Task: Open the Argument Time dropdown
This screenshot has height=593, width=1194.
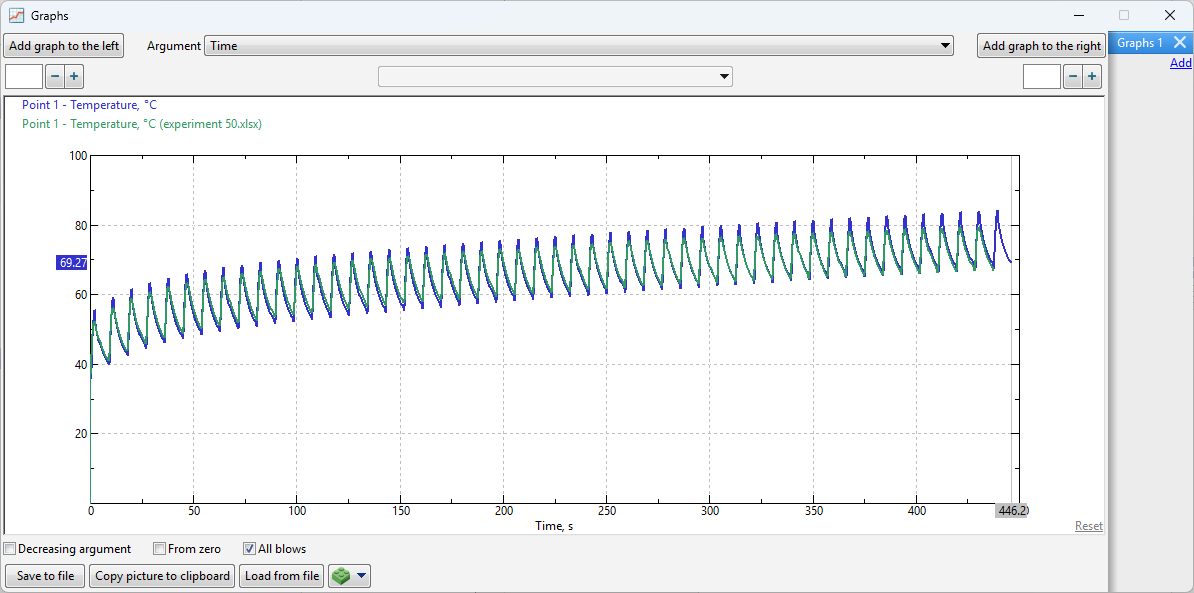Action: coord(578,46)
